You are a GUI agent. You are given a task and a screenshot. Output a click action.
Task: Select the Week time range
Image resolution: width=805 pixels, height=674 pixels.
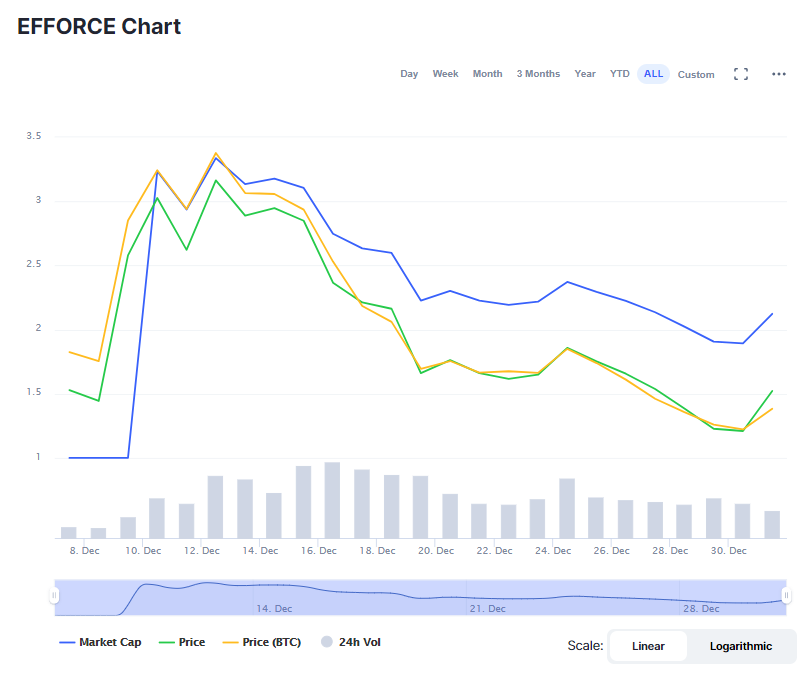445,74
